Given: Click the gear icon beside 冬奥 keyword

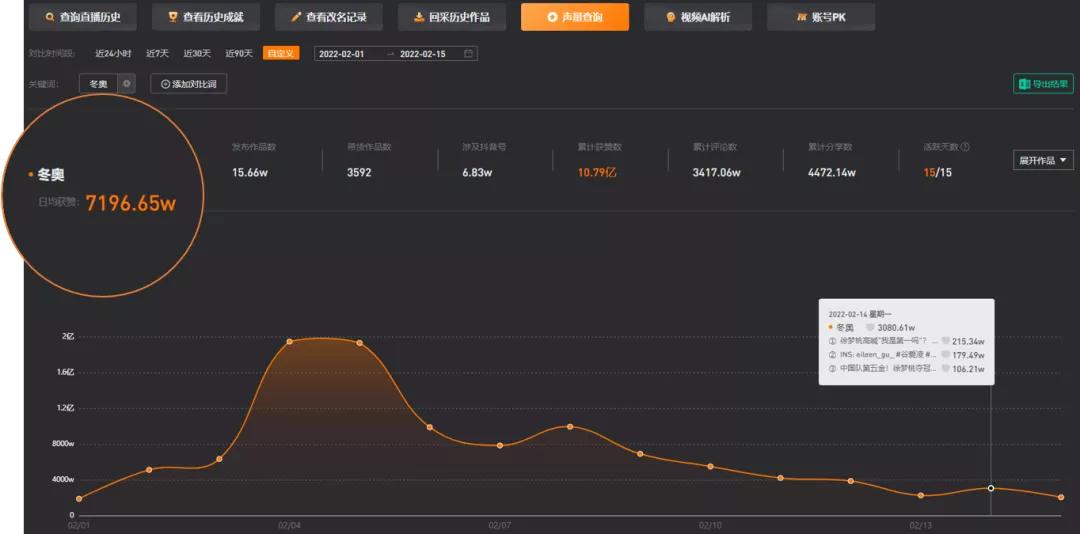Looking at the screenshot, I should click(126, 84).
